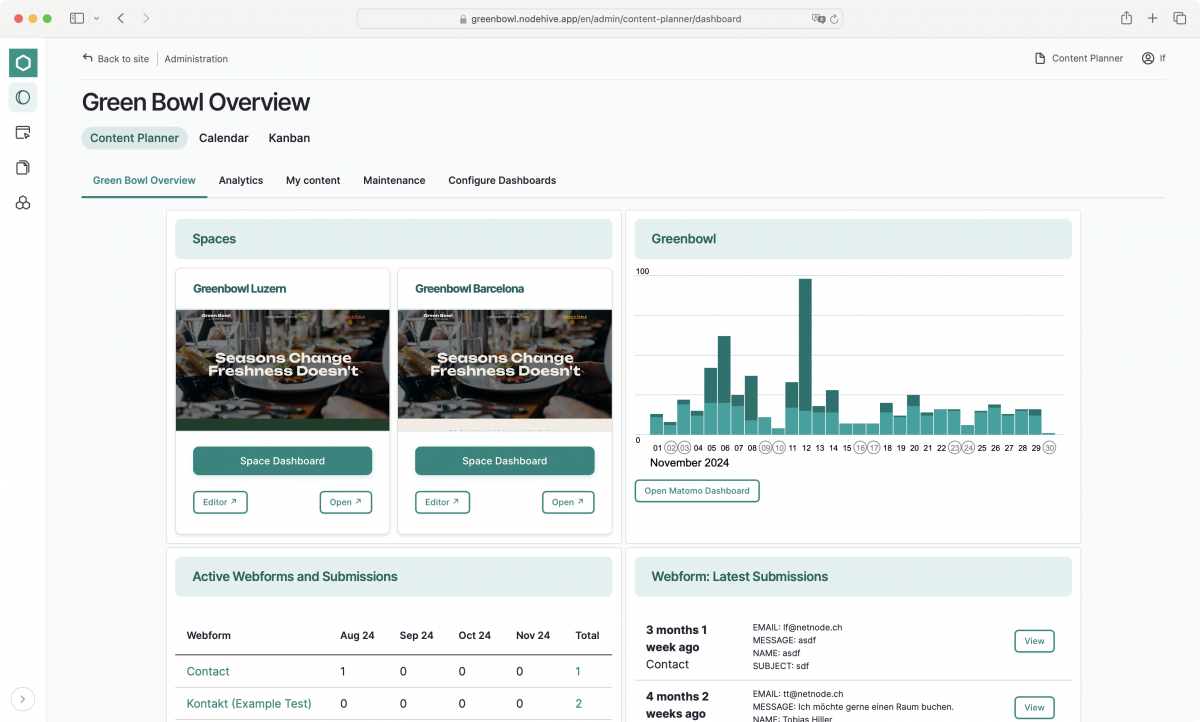Click the Aug 24 column header
This screenshot has width=1200, height=722.
[x=357, y=636]
